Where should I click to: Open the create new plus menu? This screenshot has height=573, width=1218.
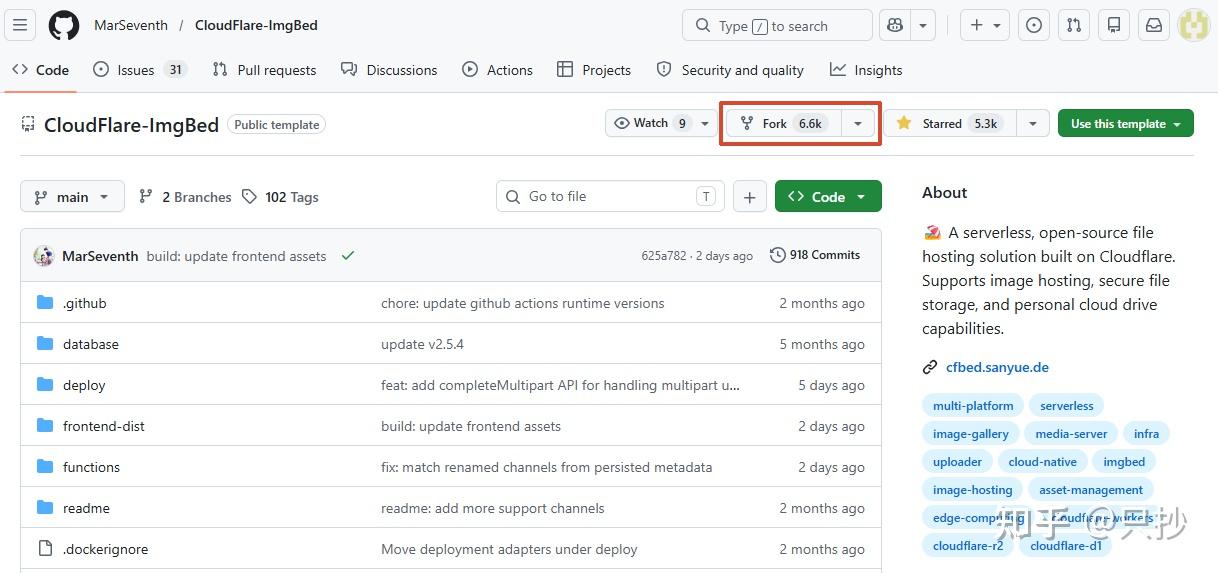[x=985, y=25]
